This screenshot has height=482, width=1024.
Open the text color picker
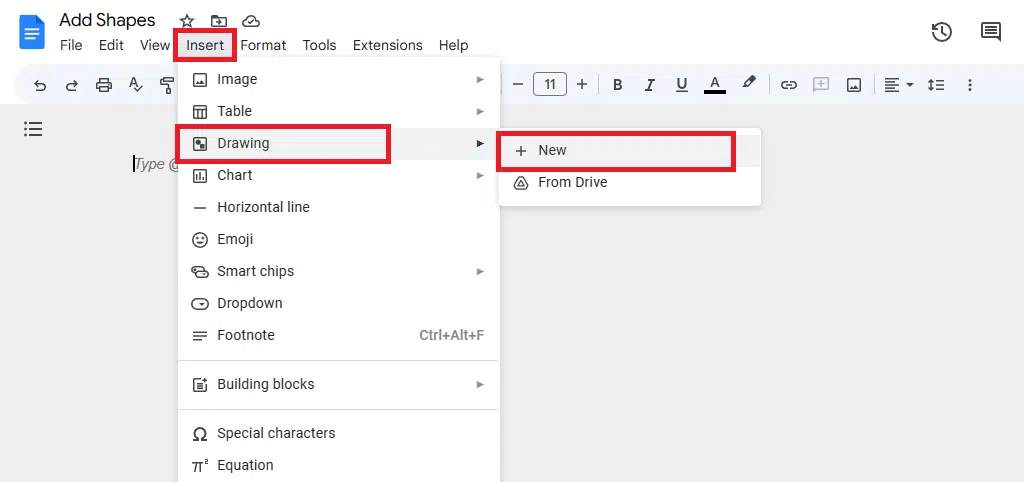pos(714,85)
